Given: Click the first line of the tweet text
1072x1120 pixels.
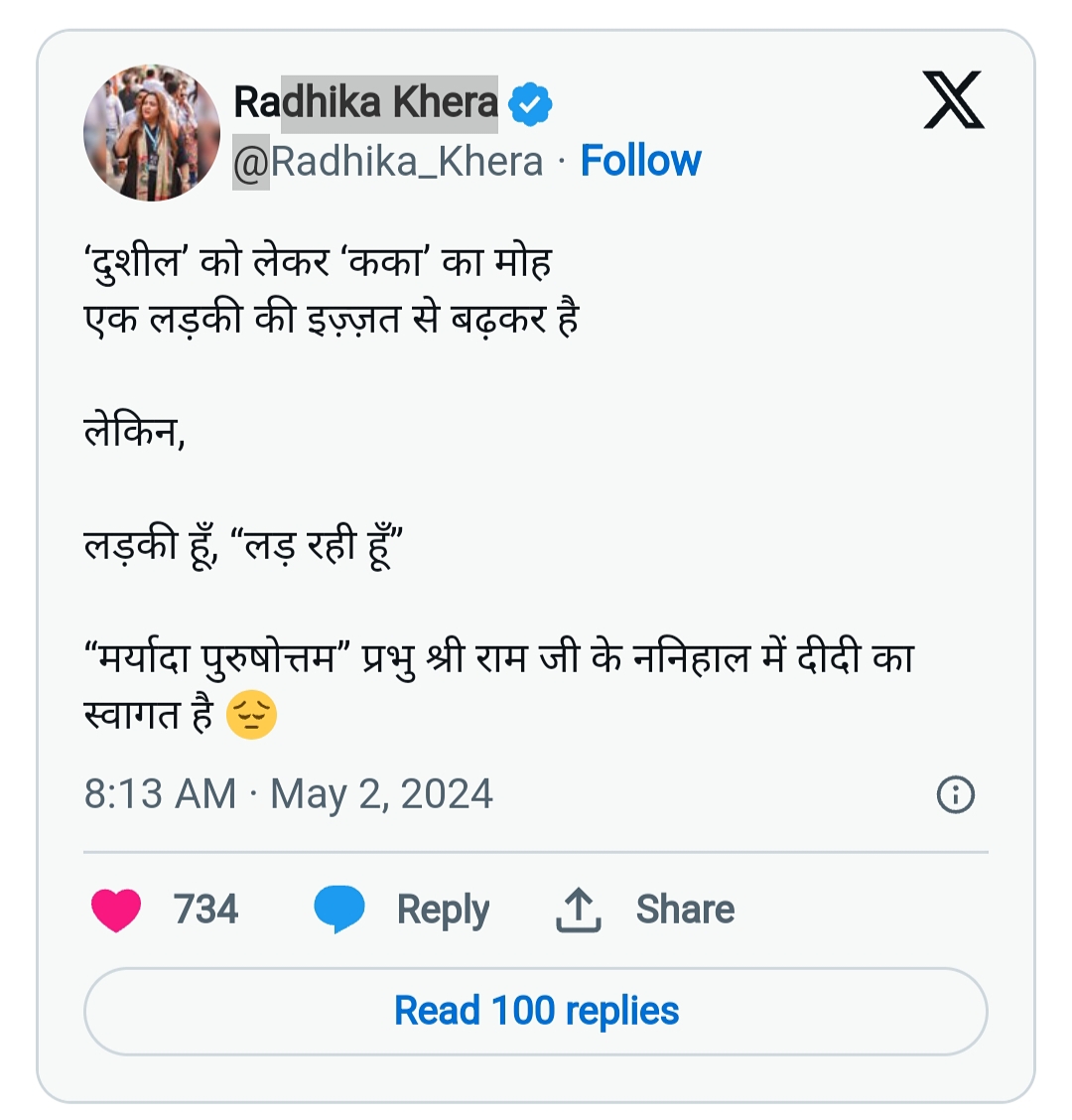Looking at the screenshot, I should [318, 263].
